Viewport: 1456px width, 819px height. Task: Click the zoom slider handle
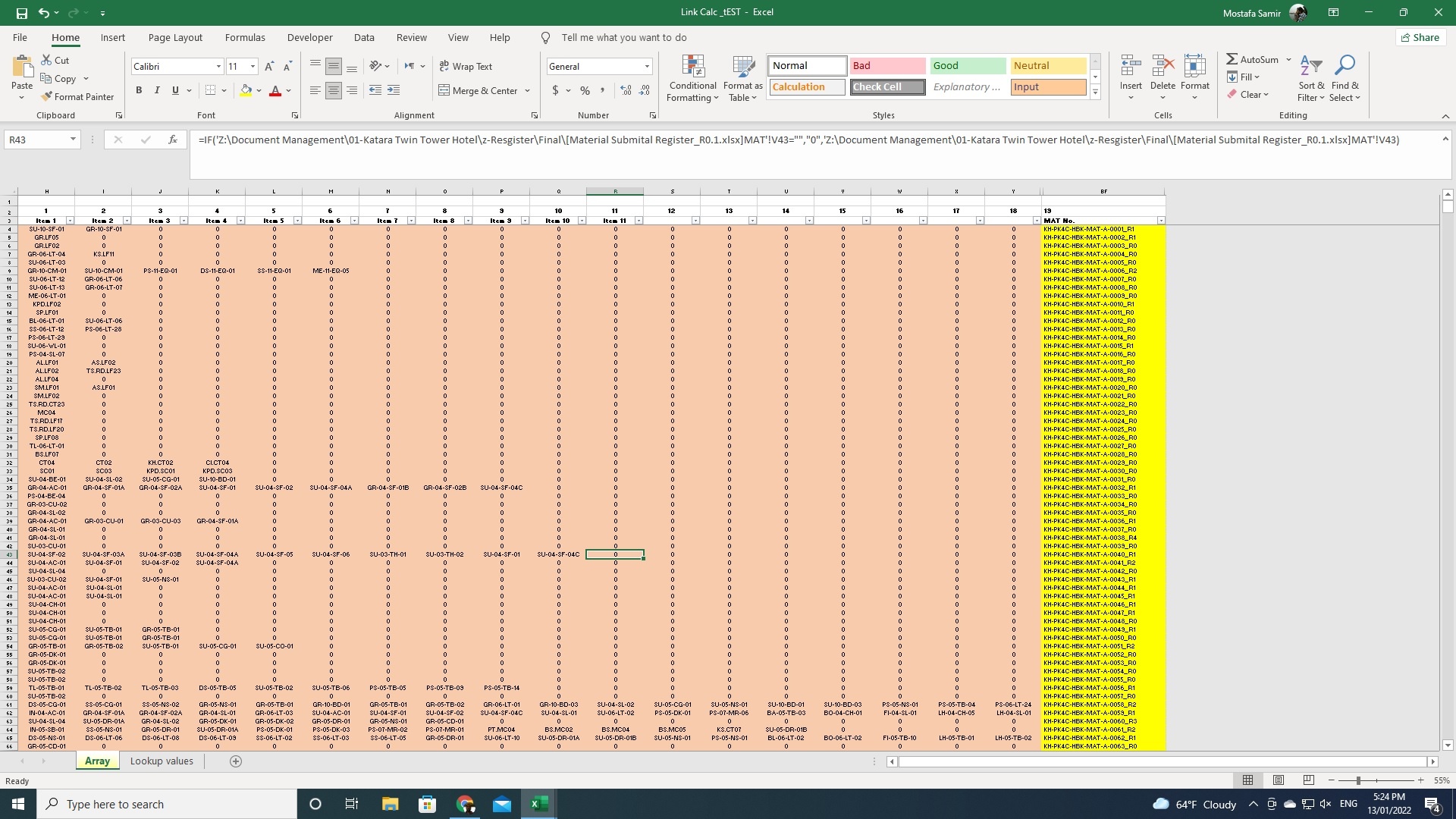[1358, 780]
